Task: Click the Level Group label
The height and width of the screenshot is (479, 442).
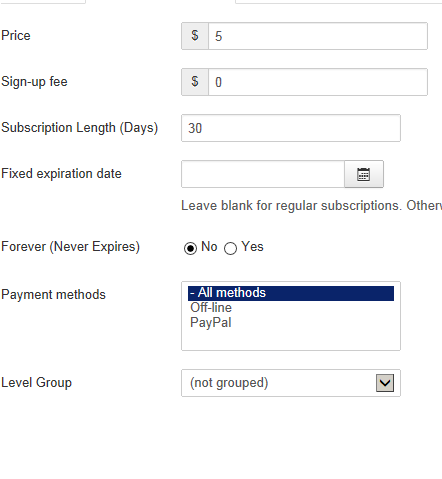Action: click(x=36, y=383)
